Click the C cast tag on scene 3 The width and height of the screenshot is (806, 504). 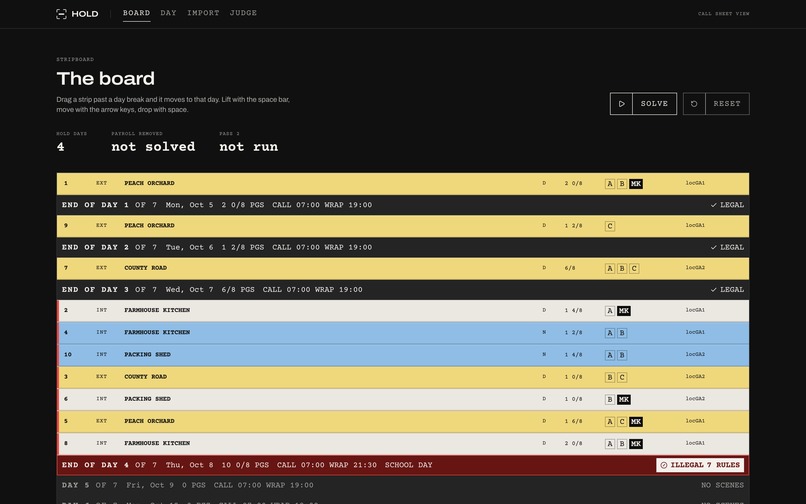coord(622,377)
